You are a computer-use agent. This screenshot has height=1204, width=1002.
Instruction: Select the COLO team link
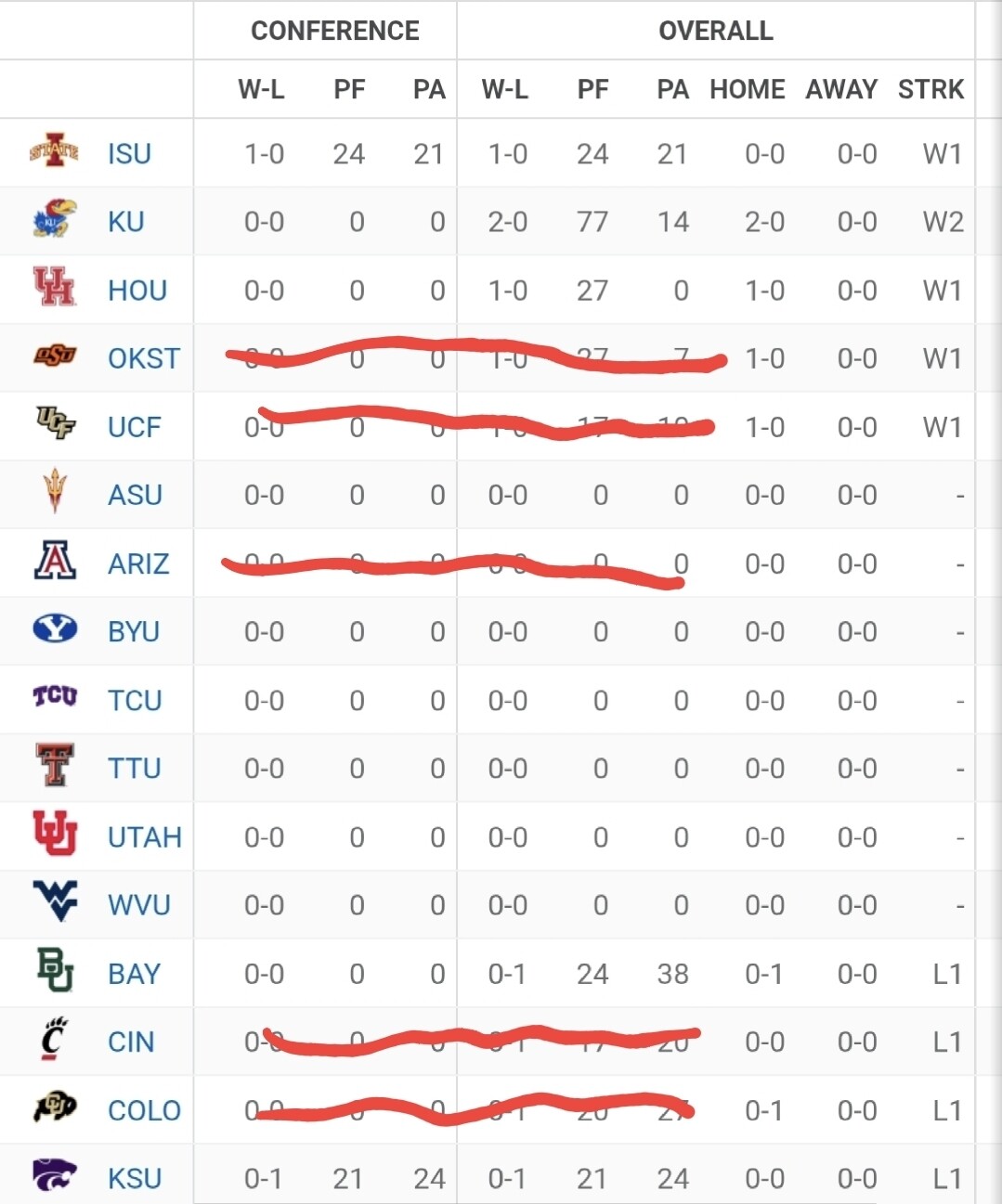144,1110
